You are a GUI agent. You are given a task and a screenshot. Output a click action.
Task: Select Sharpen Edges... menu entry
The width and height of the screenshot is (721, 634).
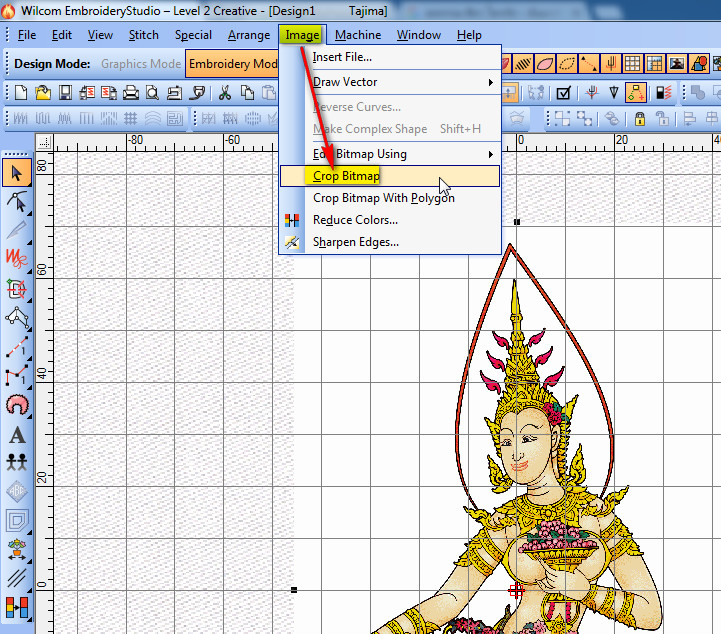pyautogui.click(x=390, y=242)
